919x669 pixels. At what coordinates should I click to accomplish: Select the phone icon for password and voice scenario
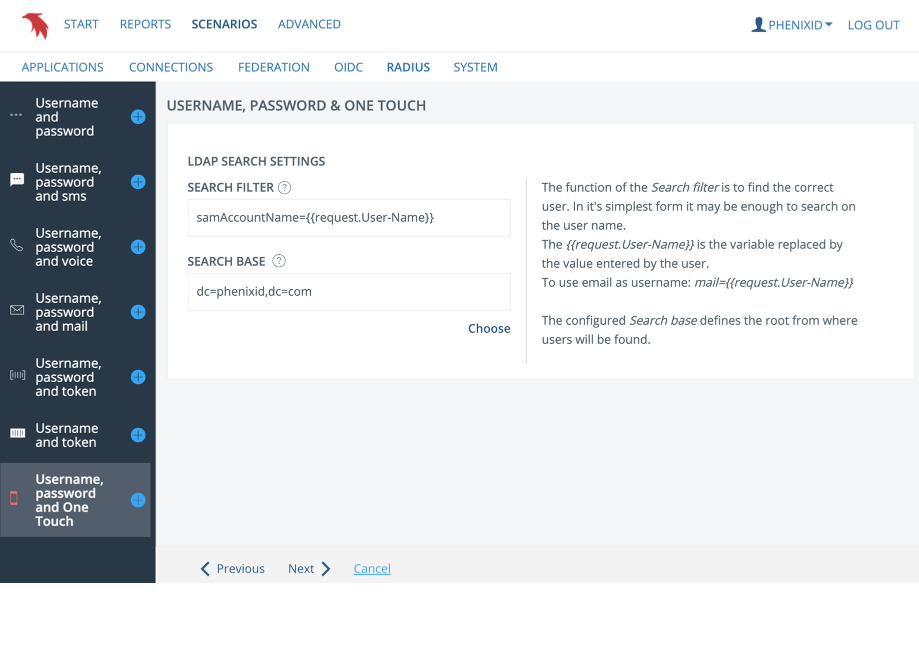click(14, 246)
